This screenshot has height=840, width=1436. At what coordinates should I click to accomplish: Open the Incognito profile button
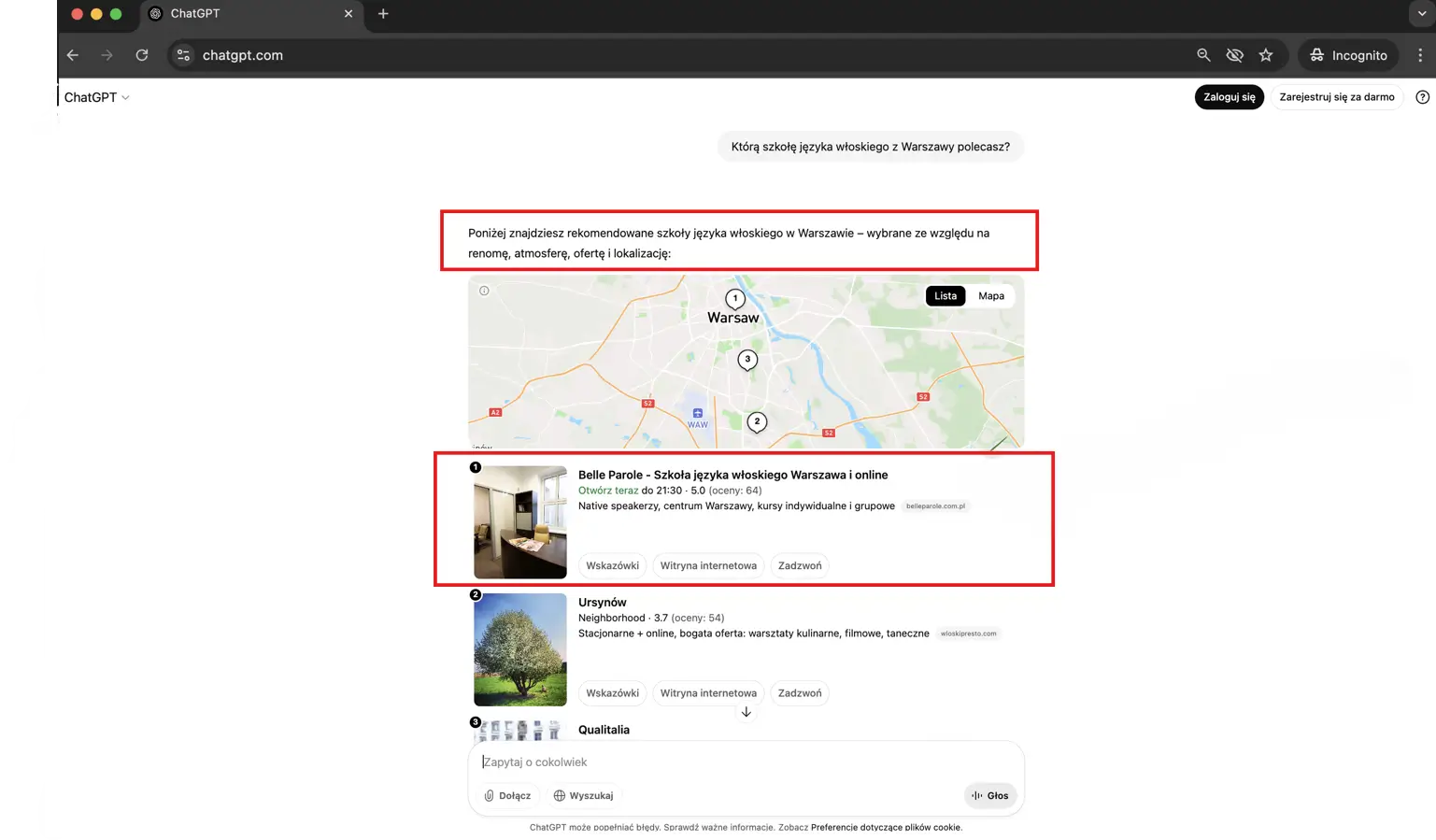1348,55
